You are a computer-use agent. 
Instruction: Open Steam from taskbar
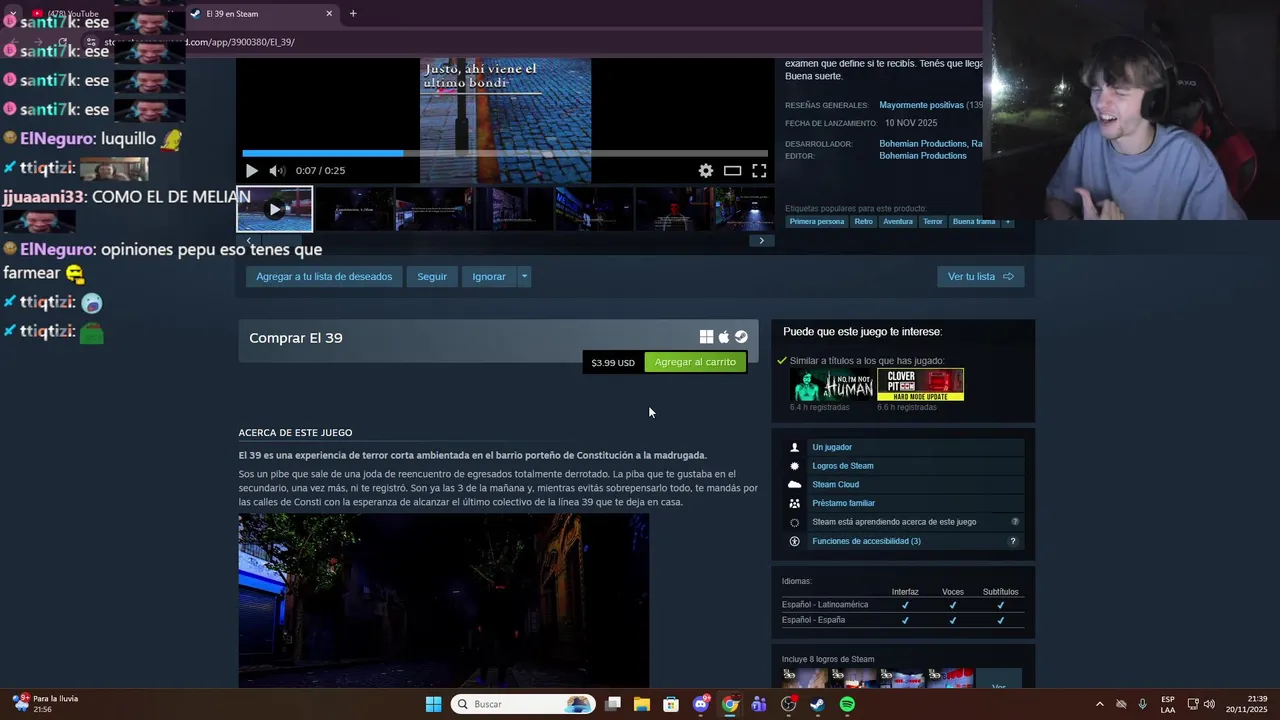pyautogui.click(x=818, y=704)
